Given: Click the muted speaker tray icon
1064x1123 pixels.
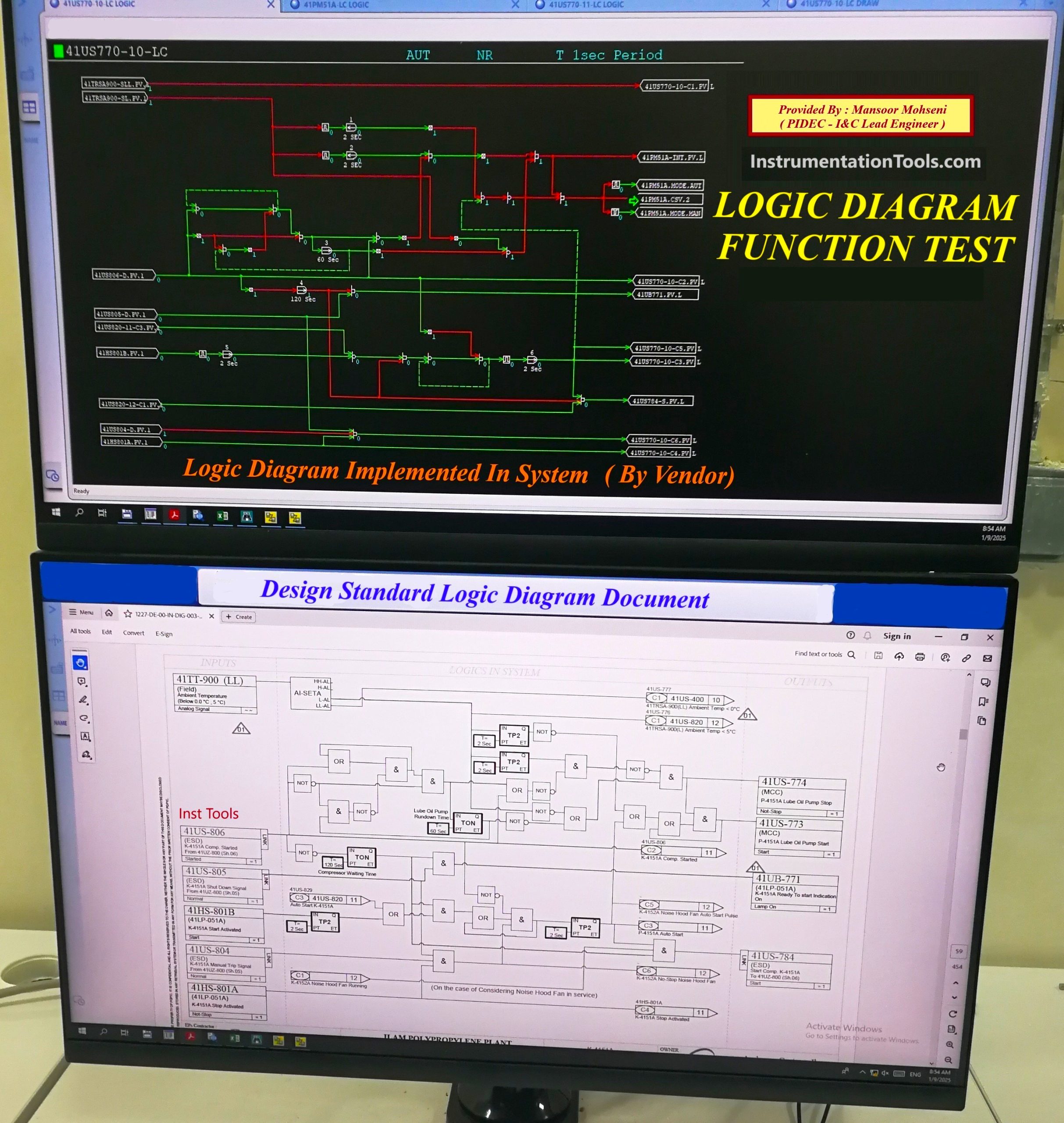Looking at the screenshot, I should pos(885,1073).
